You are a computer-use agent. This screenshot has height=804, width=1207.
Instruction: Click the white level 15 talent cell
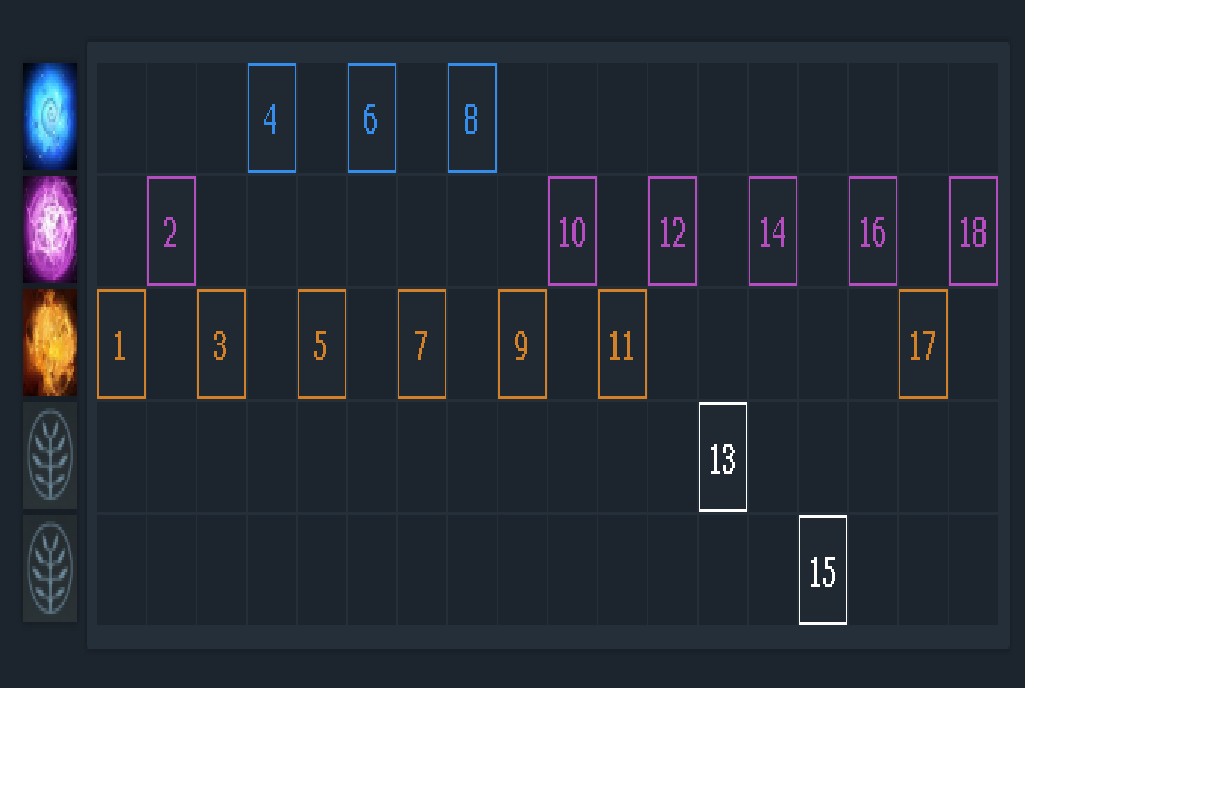(823, 570)
